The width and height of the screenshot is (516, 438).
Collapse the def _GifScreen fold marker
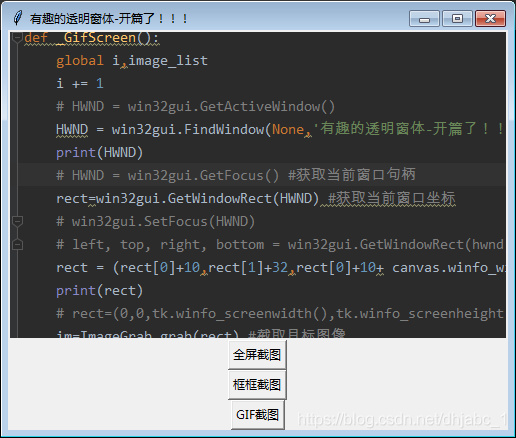[17, 37]
